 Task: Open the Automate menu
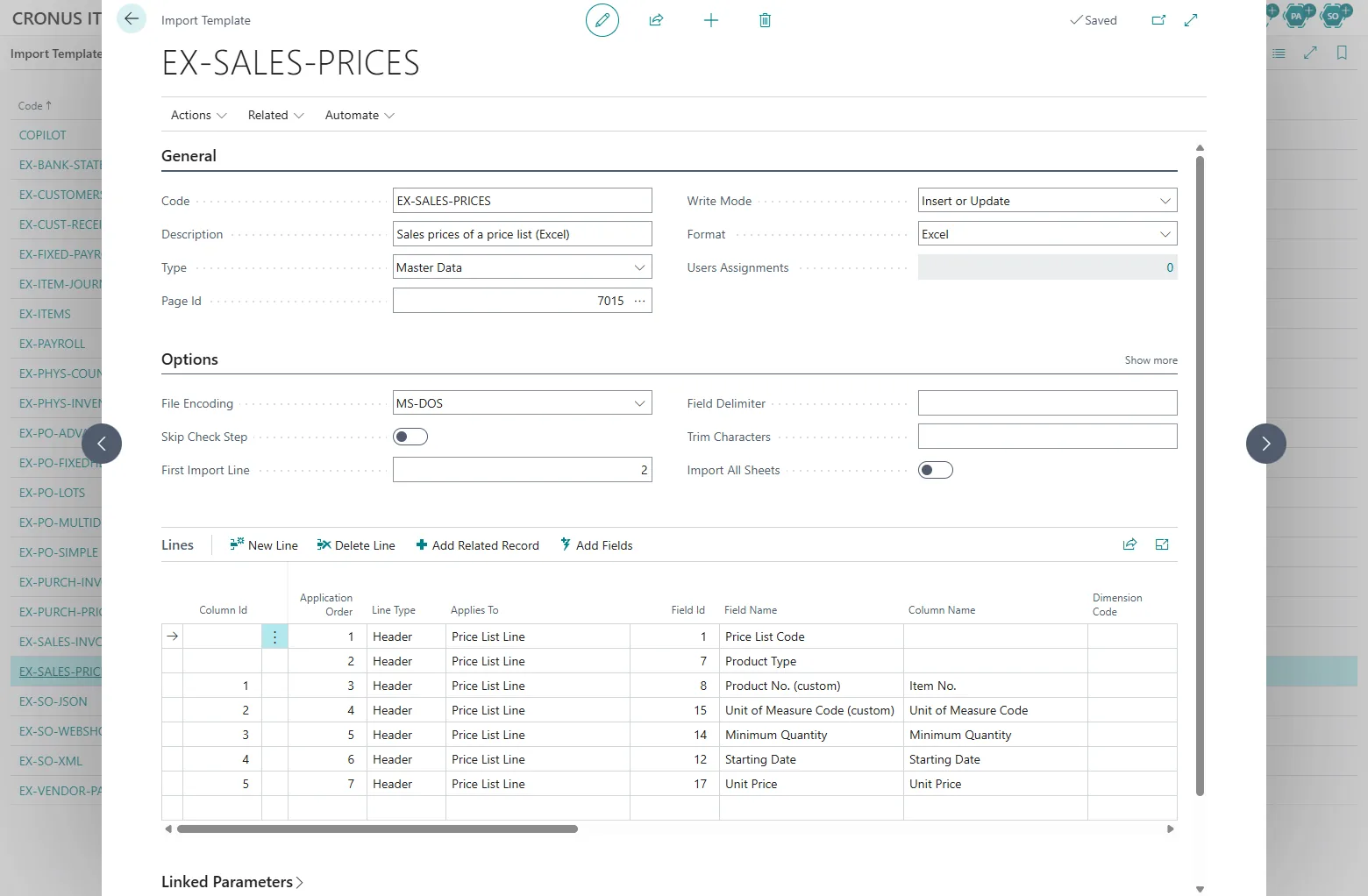pyautogui.click(x=360, y=115)
